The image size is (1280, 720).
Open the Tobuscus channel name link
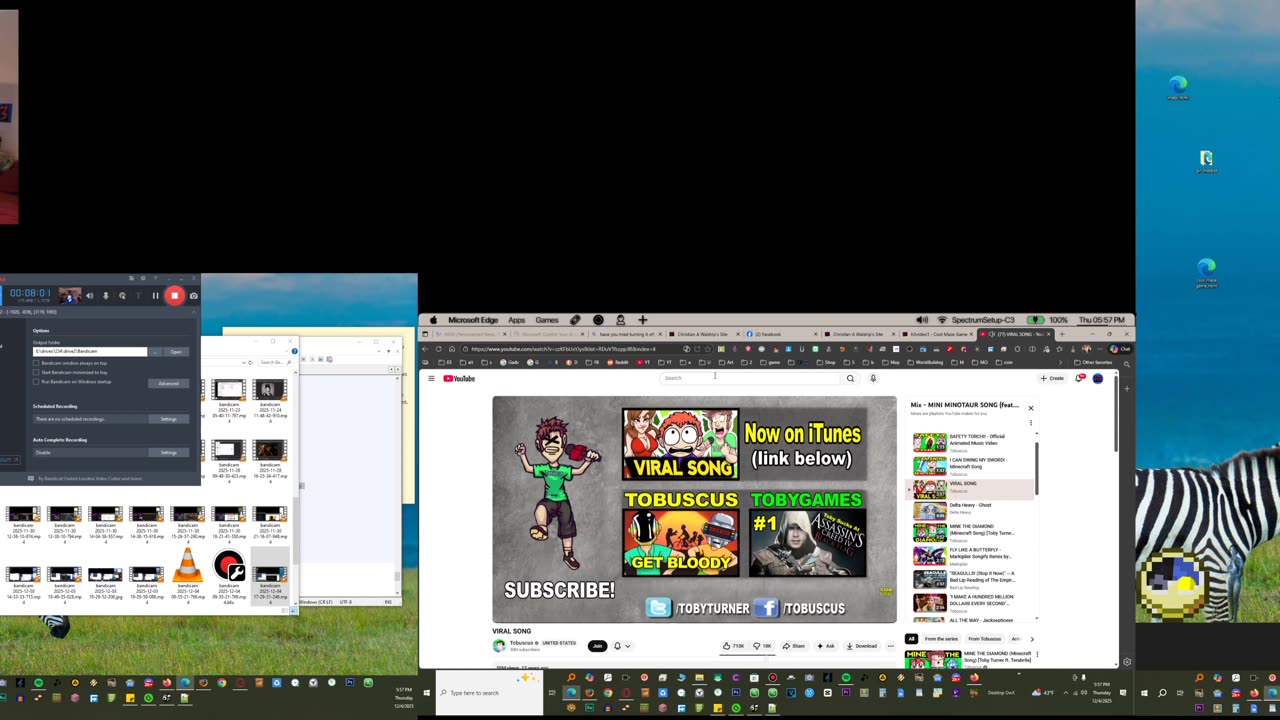(522, 643)
